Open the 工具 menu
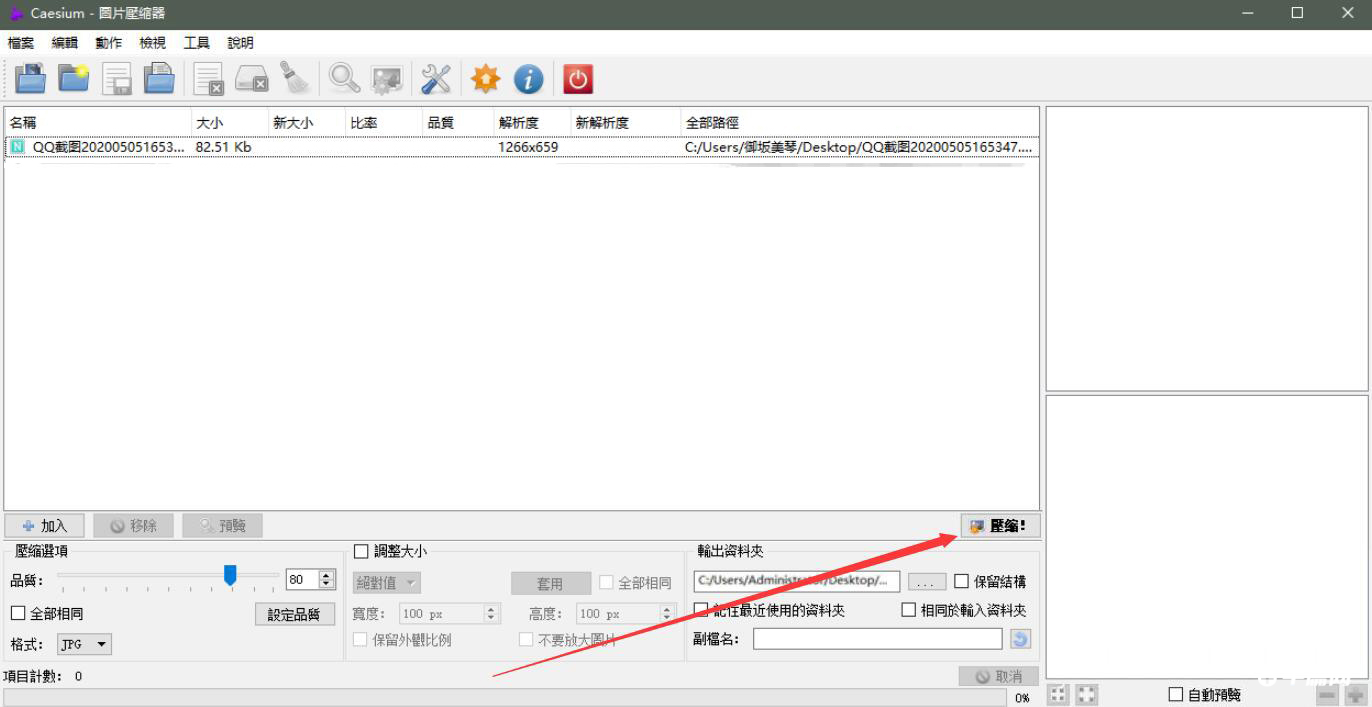1372x707 pixels. point(195,42)
